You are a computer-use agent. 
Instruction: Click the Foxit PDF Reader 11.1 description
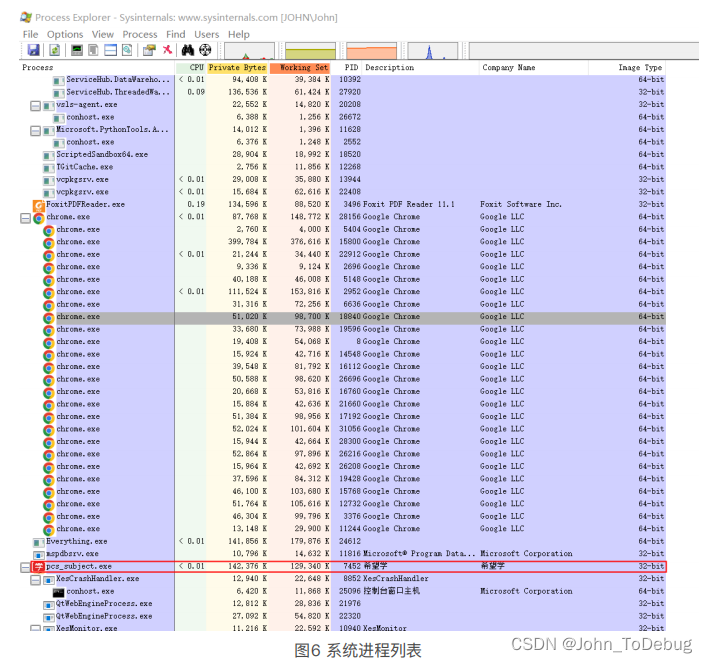point(409,205)
